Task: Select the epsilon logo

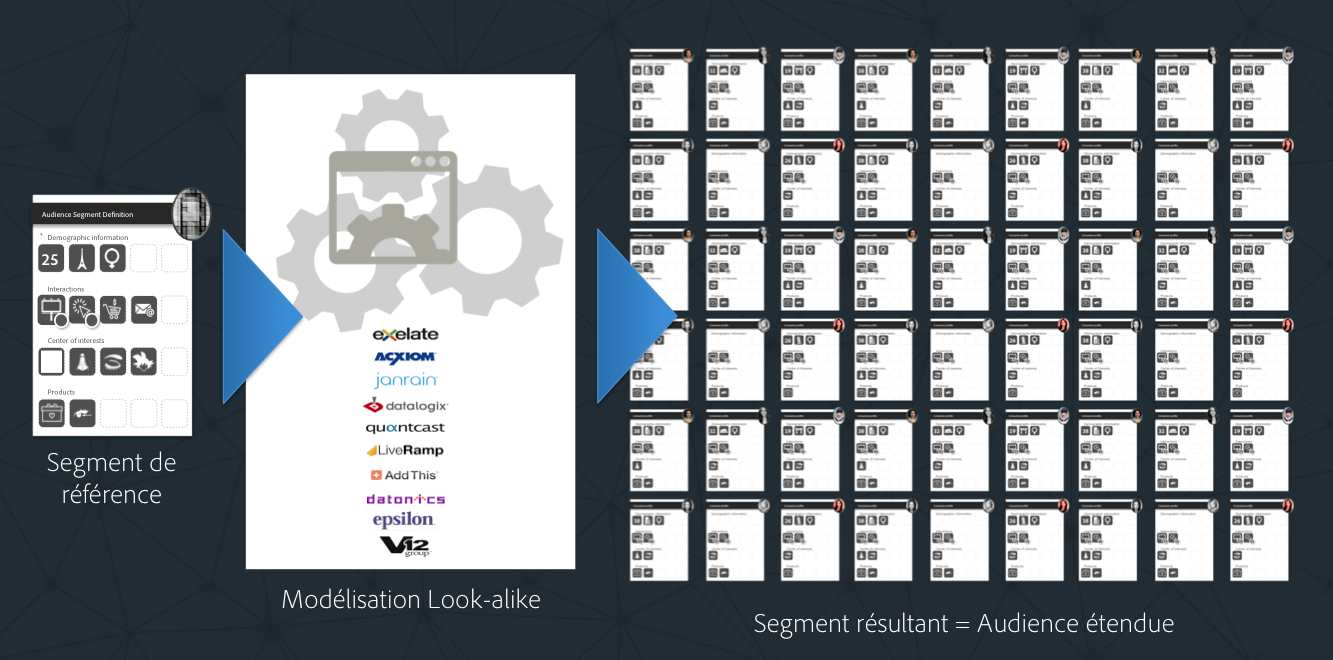Action: [x=404, y=520]
